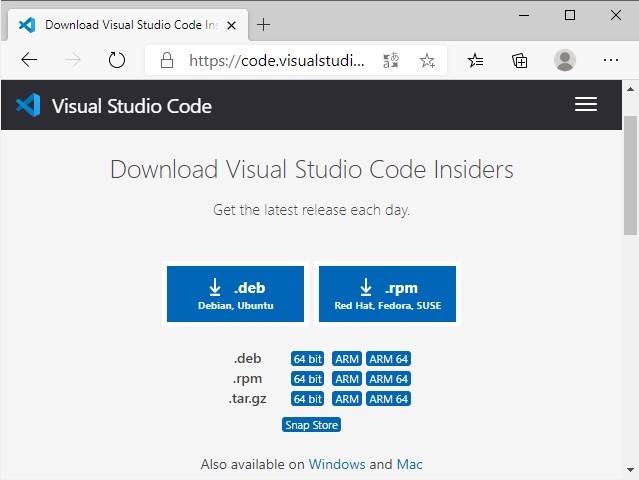
Task: Click the vertical scrollbar thumb
Action: point(630,175)
